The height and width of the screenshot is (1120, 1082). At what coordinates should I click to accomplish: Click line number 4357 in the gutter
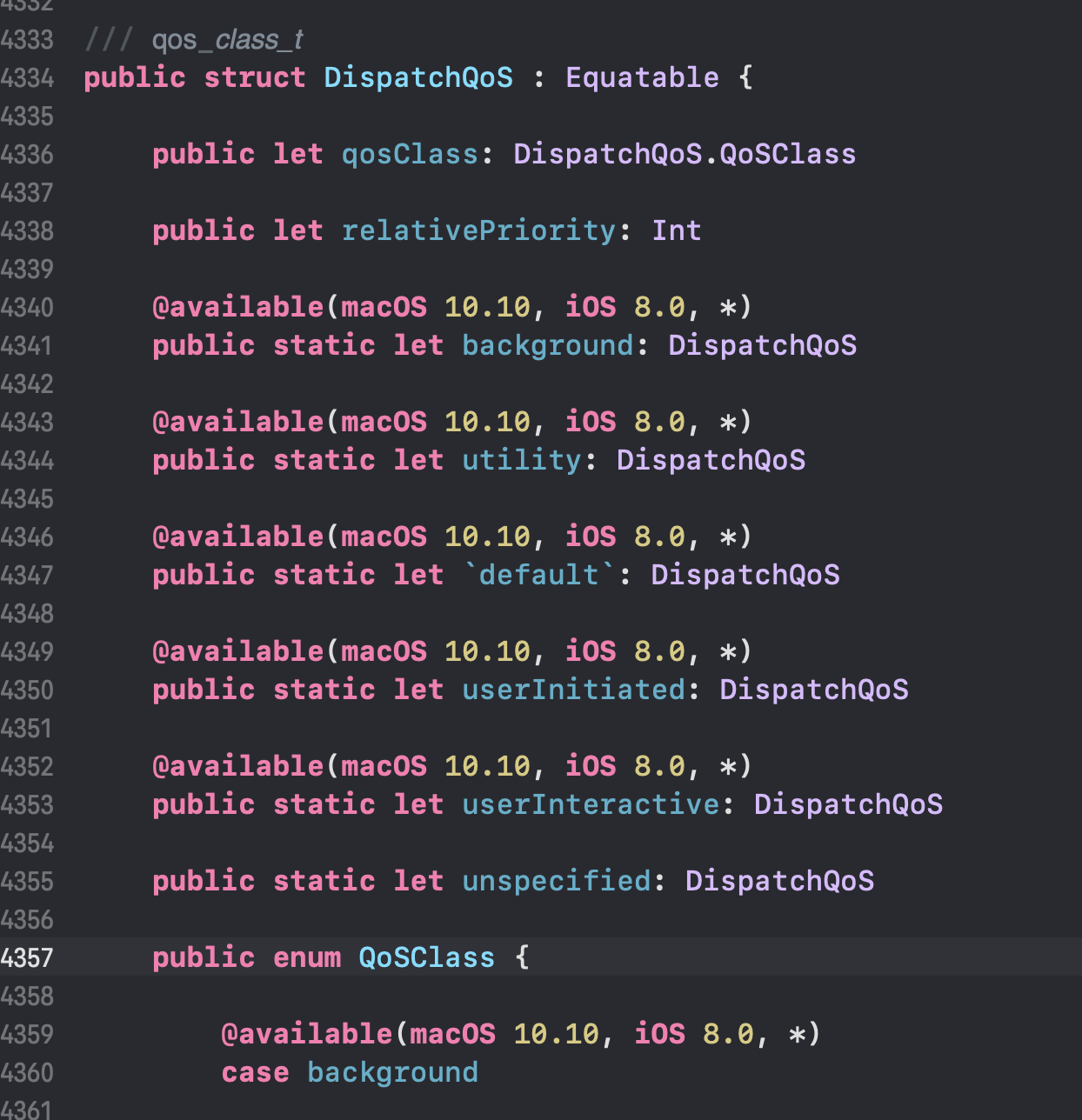tap(27, 957)
